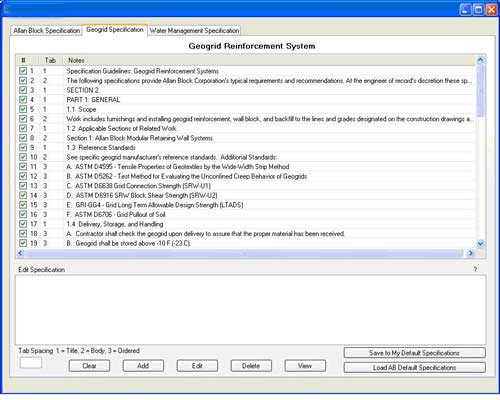Screen dimensions: 500x400
Task: Select 'Work includes furnishings and installing' row
Action: click(x=269, y=119)
